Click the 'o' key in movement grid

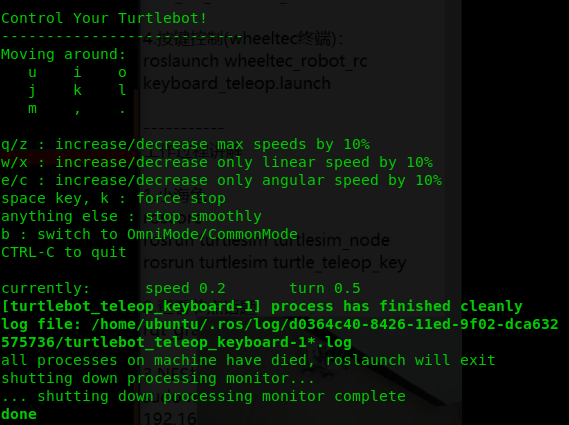point(122,73)
